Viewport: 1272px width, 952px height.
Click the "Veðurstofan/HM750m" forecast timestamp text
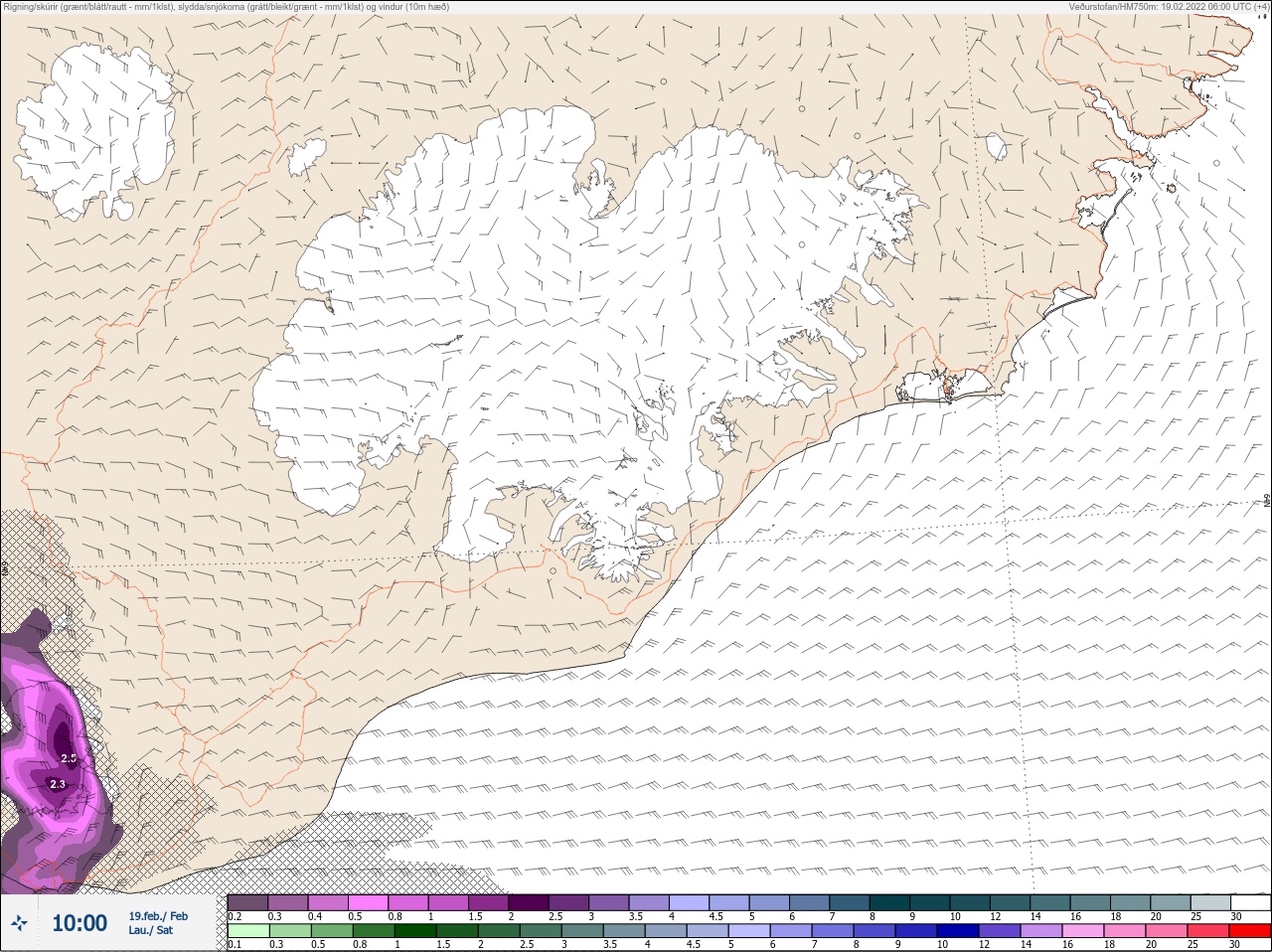click(x=1169, y=6)
